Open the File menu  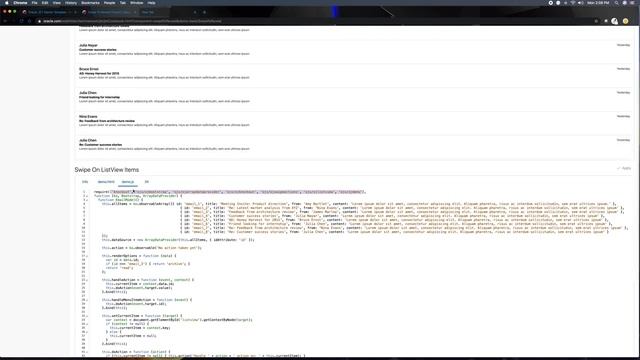pos(34,3)
